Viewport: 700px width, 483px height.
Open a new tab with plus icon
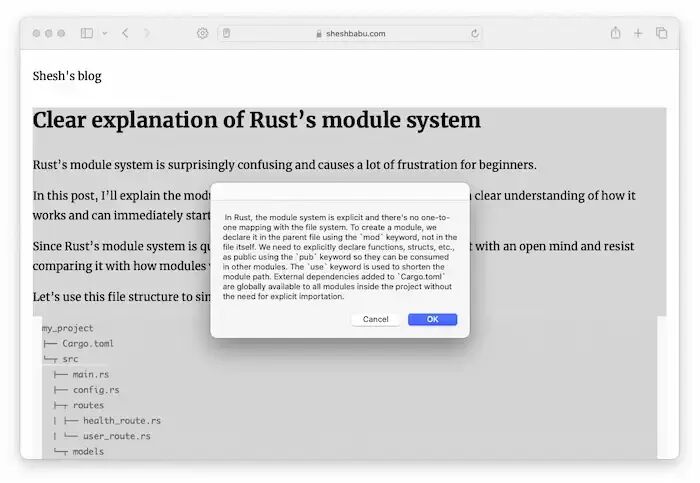[638, 33]
